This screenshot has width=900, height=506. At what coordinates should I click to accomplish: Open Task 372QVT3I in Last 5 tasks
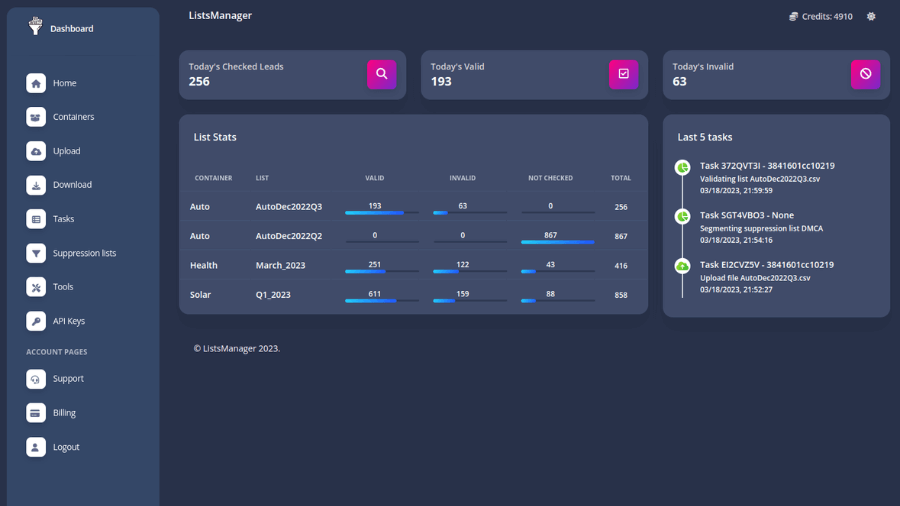click(766, 165)
